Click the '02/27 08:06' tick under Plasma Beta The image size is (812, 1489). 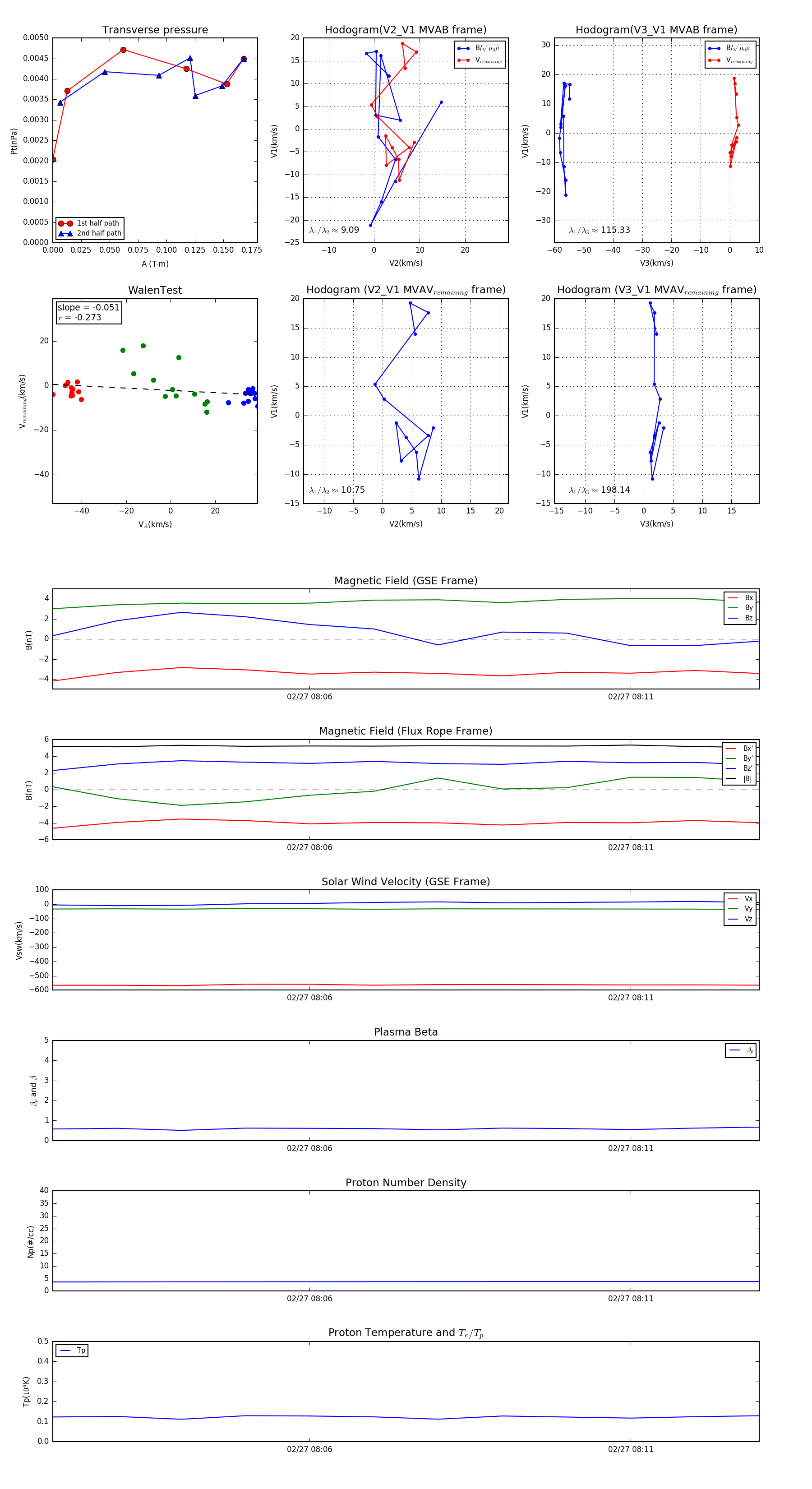(310, 1148)
